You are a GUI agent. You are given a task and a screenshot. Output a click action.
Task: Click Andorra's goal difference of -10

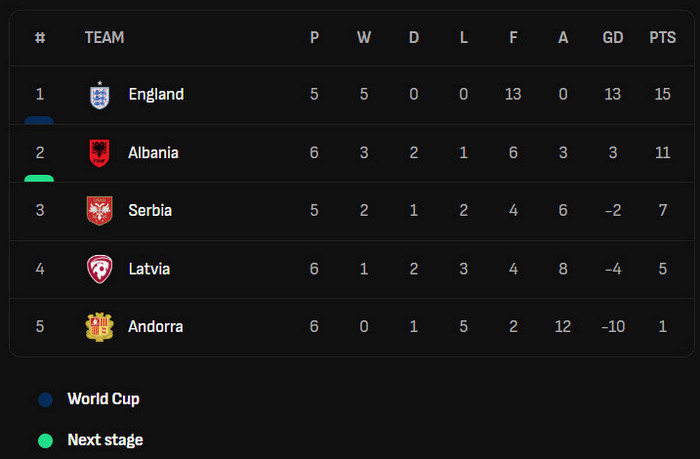pyautogui.click(x=613, y=327)
